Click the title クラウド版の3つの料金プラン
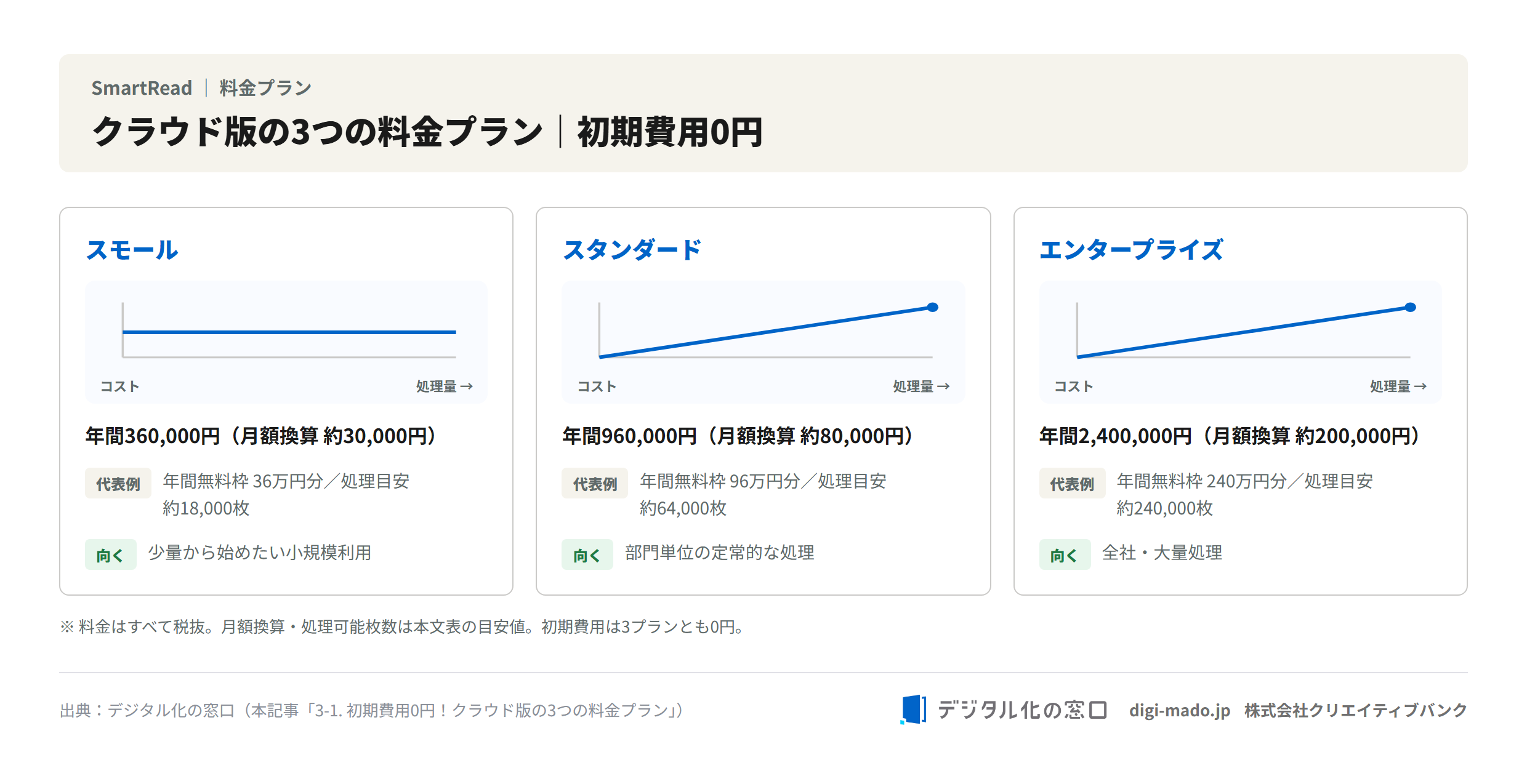Image resolution: width=1527 pixels, height=784 pixels. 317,132
